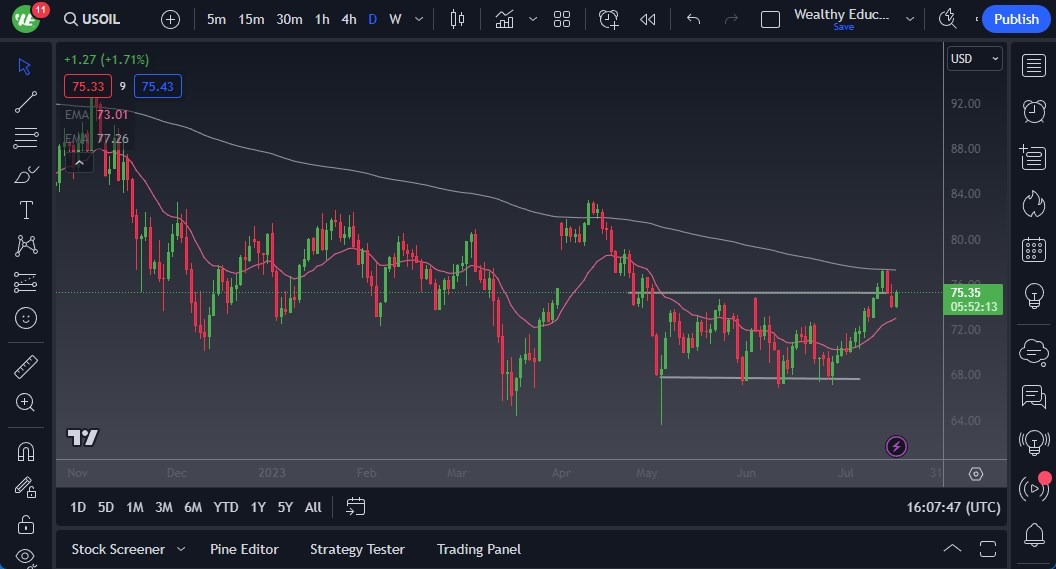Open chart settings gear icon
The image size is (1056, 569).
point(976,474)
